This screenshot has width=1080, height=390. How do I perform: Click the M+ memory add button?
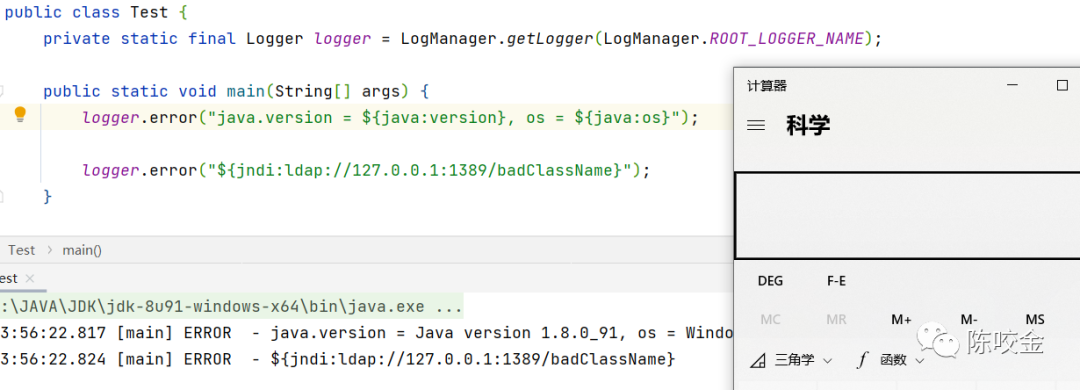901,320
